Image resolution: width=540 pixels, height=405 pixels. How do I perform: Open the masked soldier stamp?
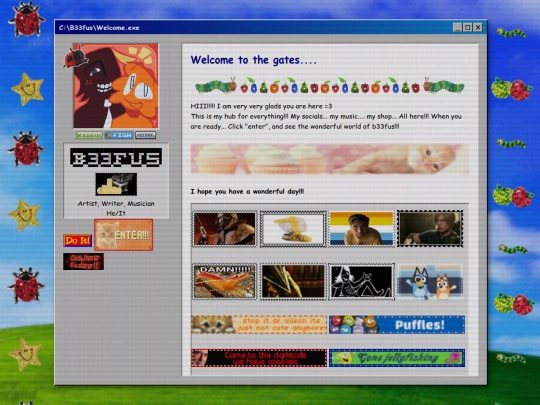click(x=225, y=229)
